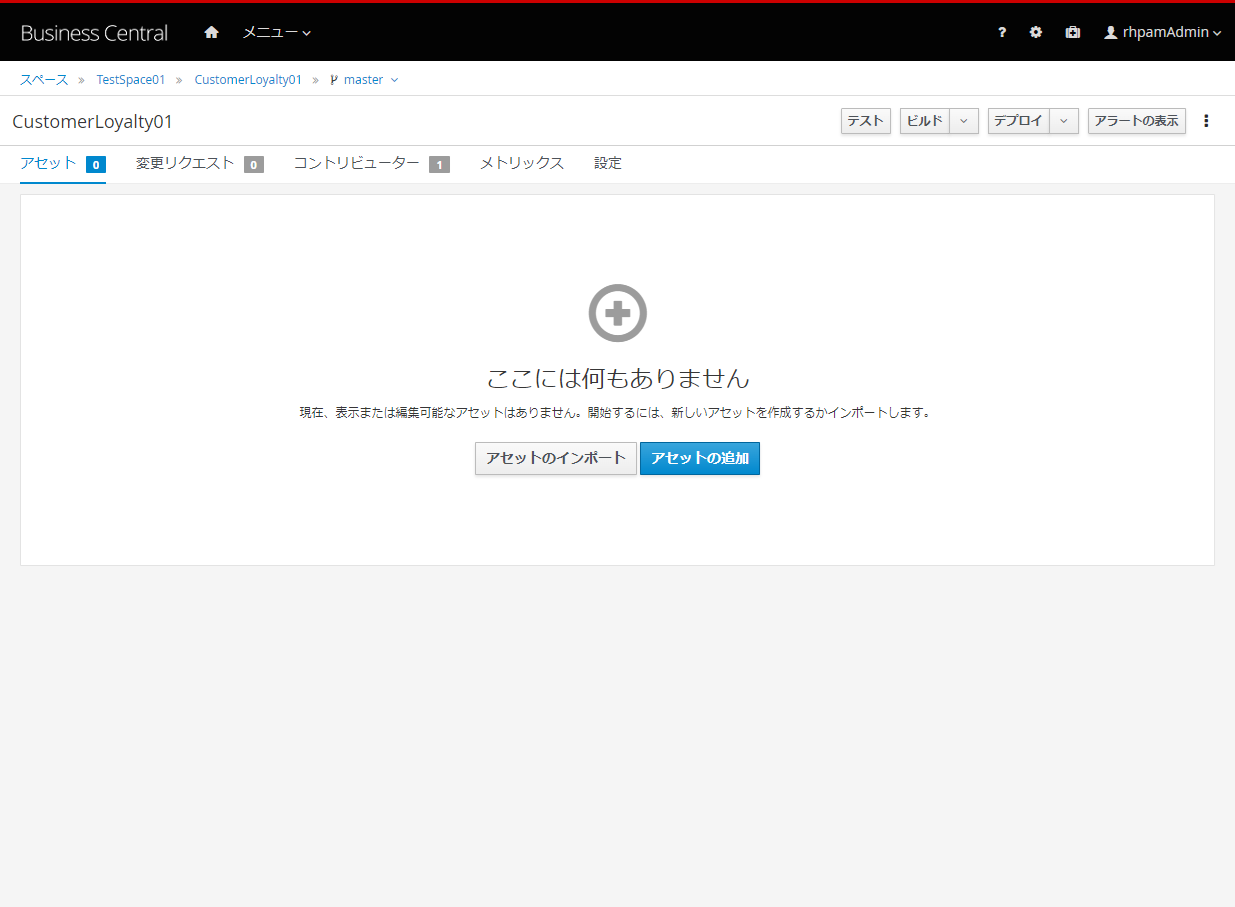Open the CustomerLoyalty01 breadcrumb link
The width and height of the screenshot is (1235, 907).
(248, 79)
